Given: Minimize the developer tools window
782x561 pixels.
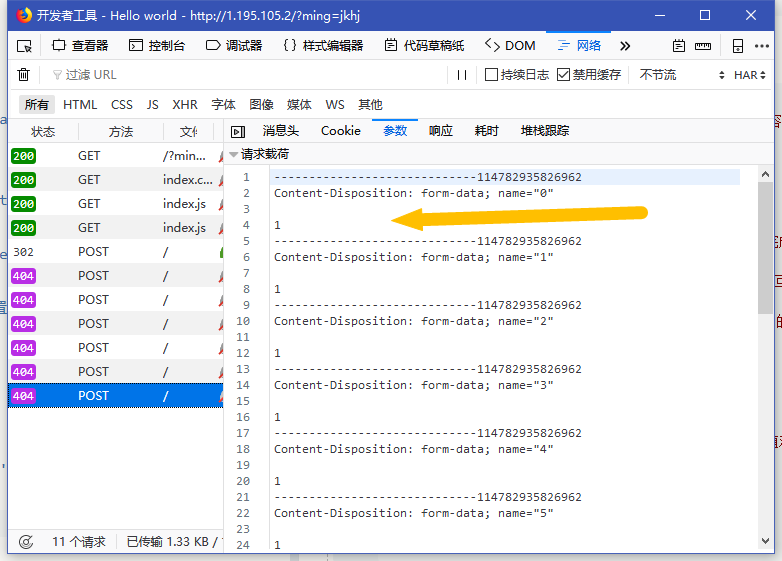Looking at the screenshot, I should (660, 15).
